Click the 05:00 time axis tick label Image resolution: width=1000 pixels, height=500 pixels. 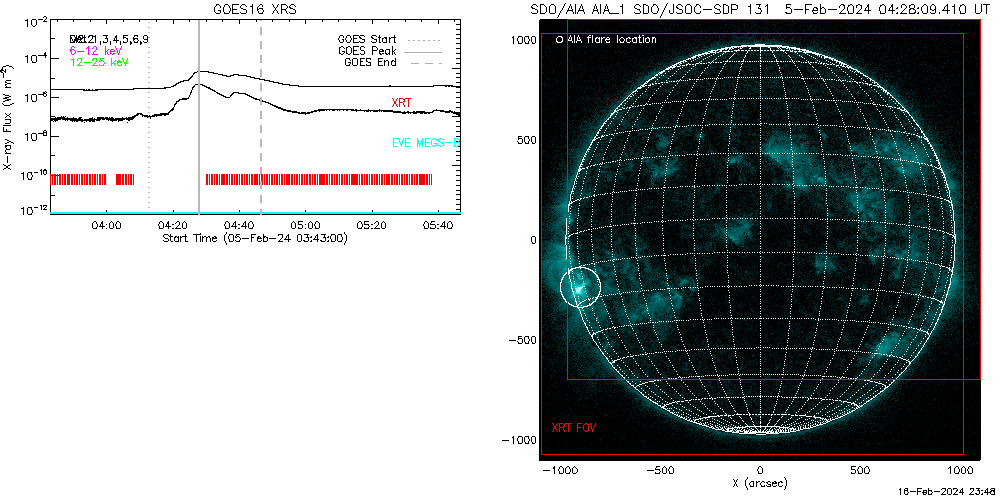pyautogui.click(x=305, y=224)
